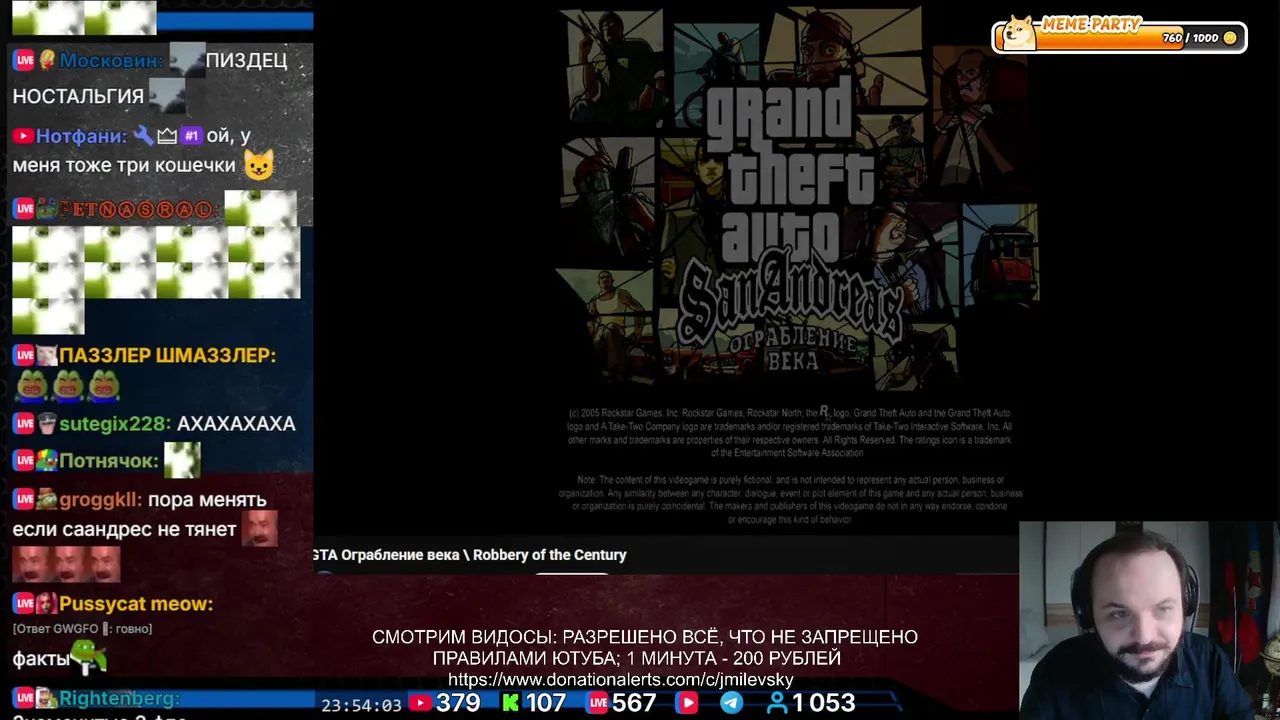Click the 'Ответ GWGFO' reply quote
Image resolution: width=1280 pixels, height=720 pixels.
[x=82, y=629]
